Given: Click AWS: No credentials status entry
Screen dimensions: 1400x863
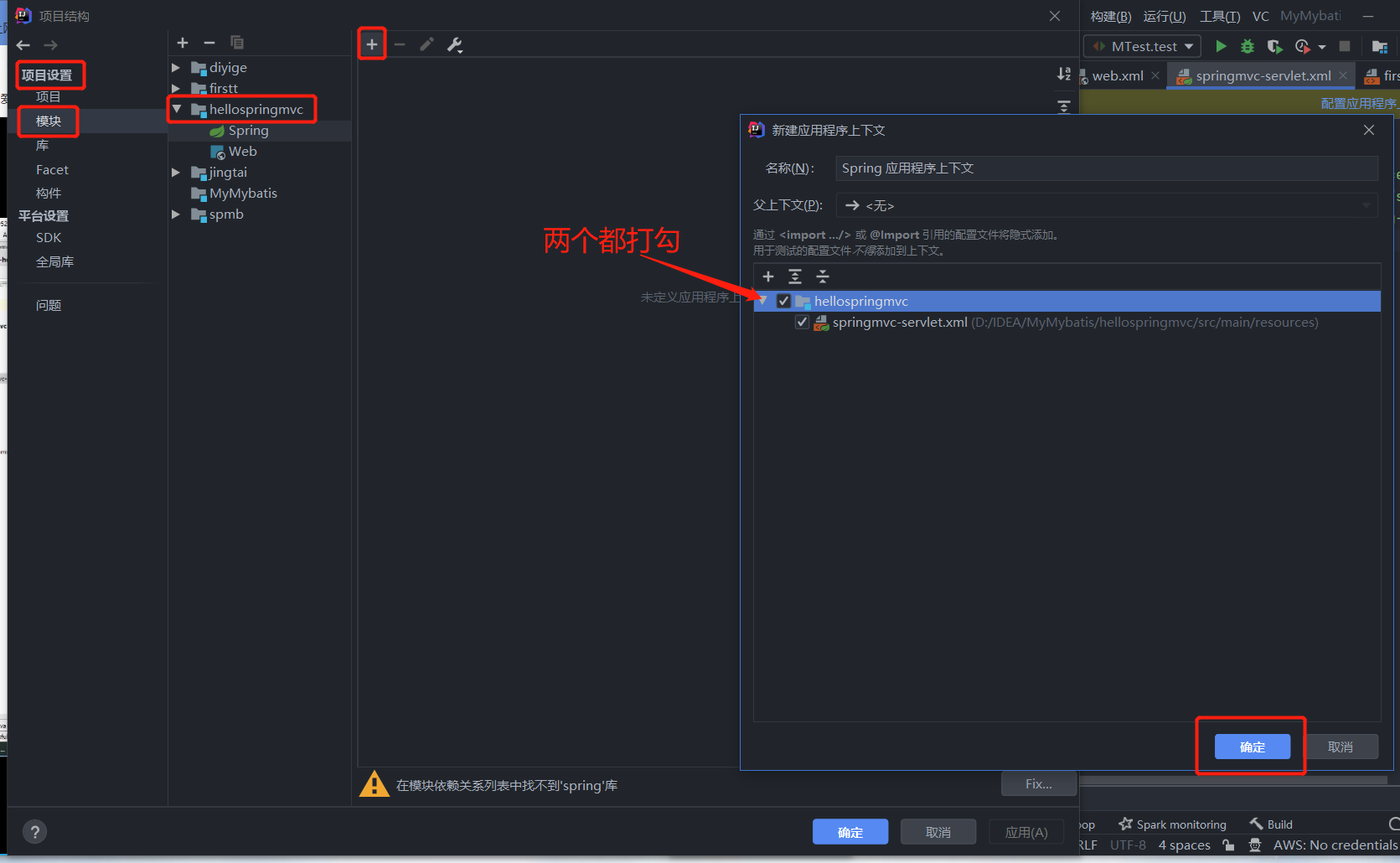Looking at the screenshot, I should [x=1334, y=845].
